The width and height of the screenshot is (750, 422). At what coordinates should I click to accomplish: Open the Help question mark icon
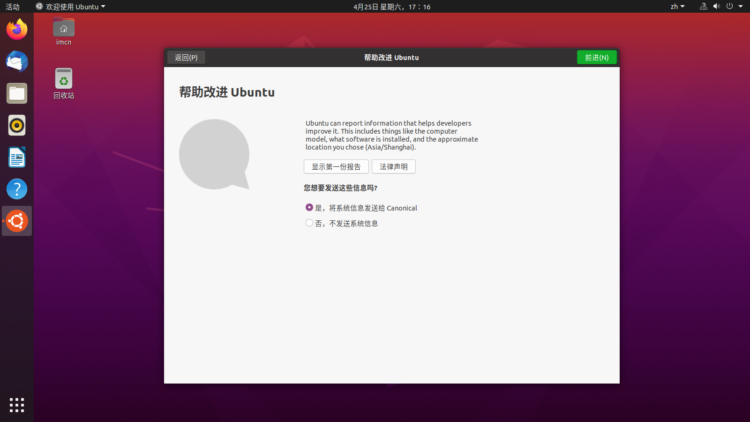pyautogui.click(x=16, y=189)
